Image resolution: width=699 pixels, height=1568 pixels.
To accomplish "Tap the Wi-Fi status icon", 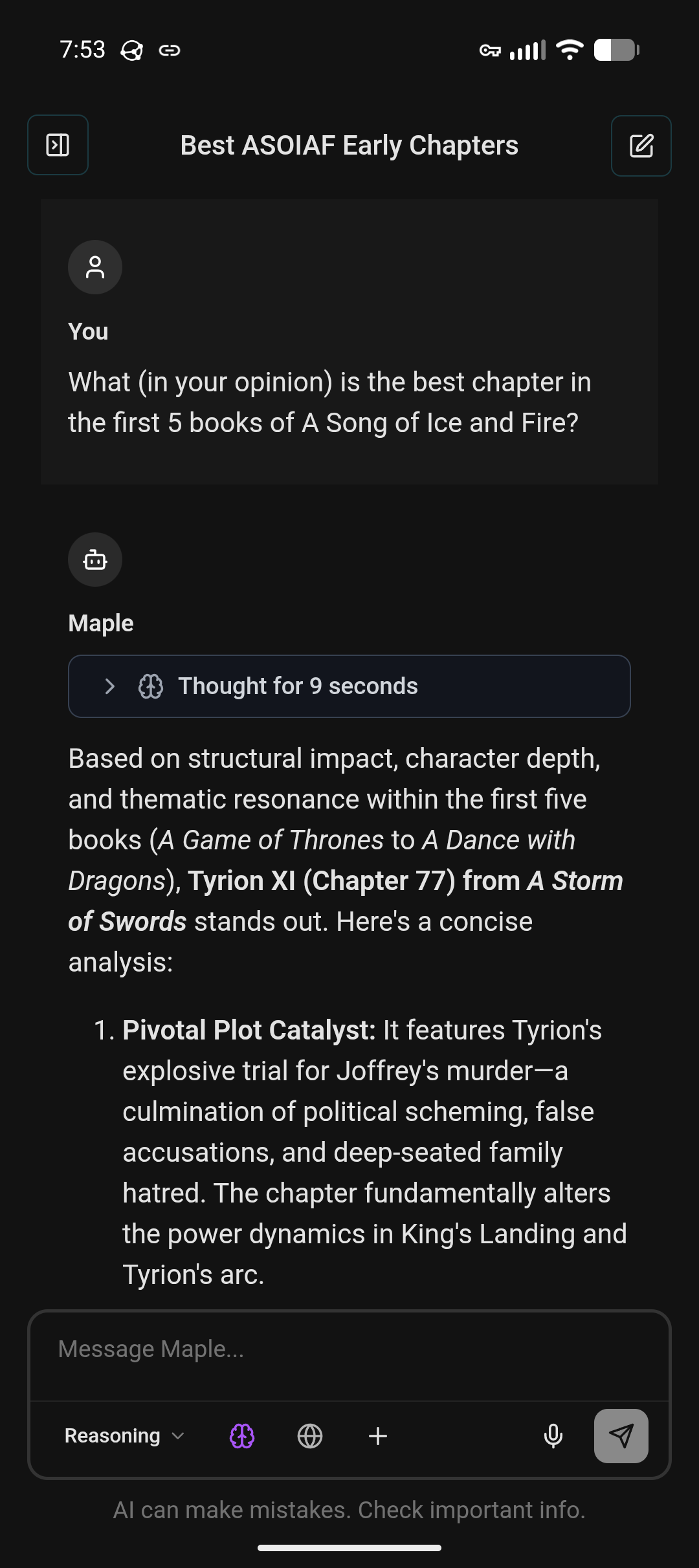I will 570,50.
